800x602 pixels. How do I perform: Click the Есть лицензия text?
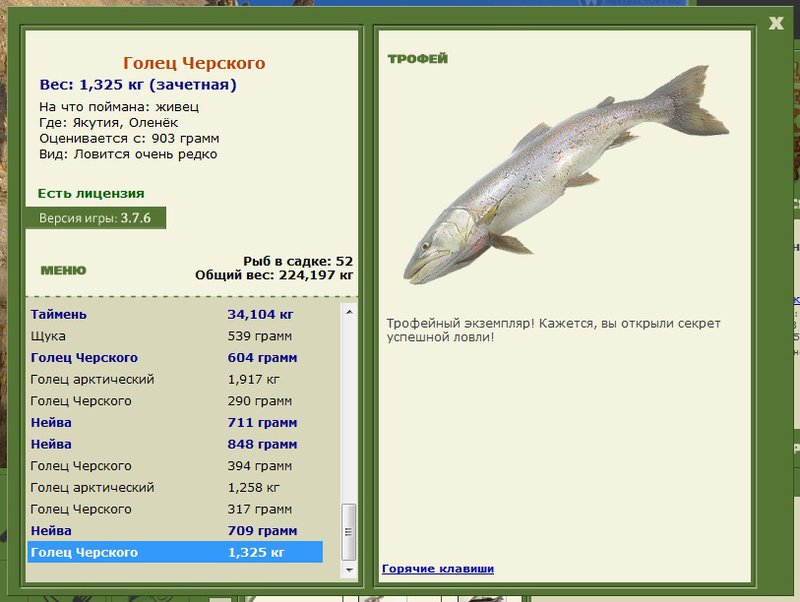pos(91,193)
